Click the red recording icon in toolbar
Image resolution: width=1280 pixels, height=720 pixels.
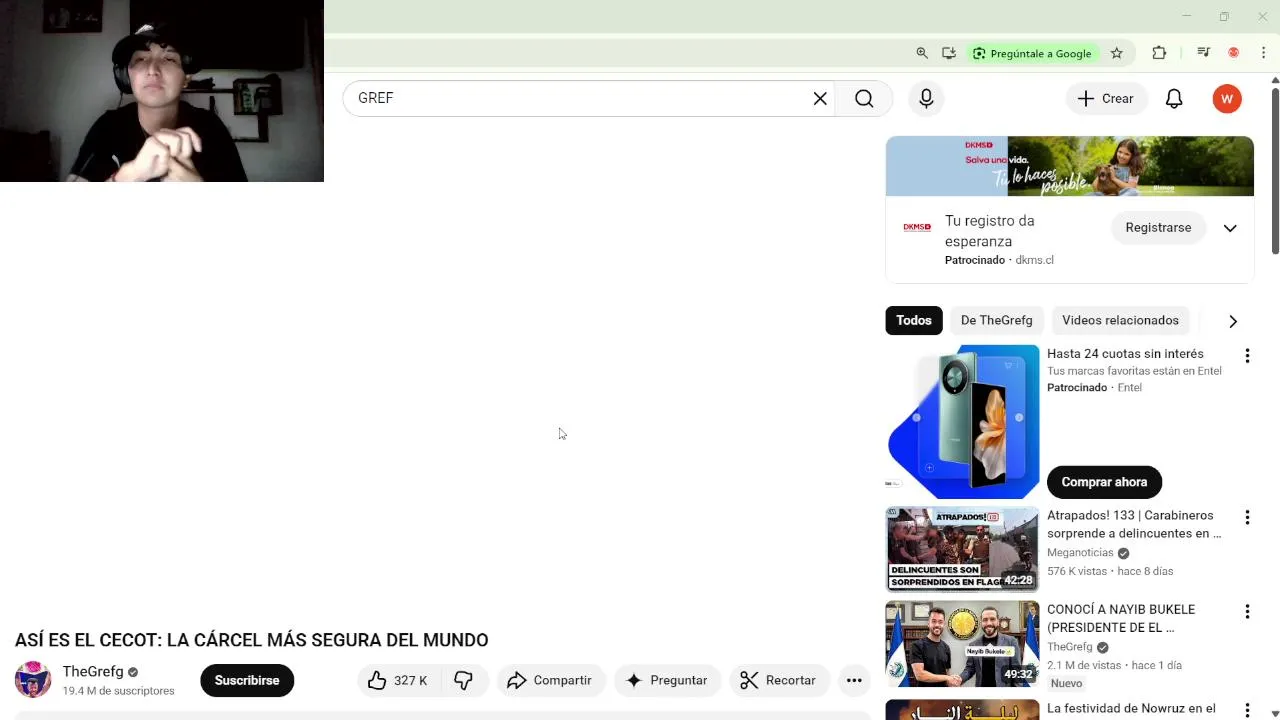pyautogui.click(x=1234, y=53)
